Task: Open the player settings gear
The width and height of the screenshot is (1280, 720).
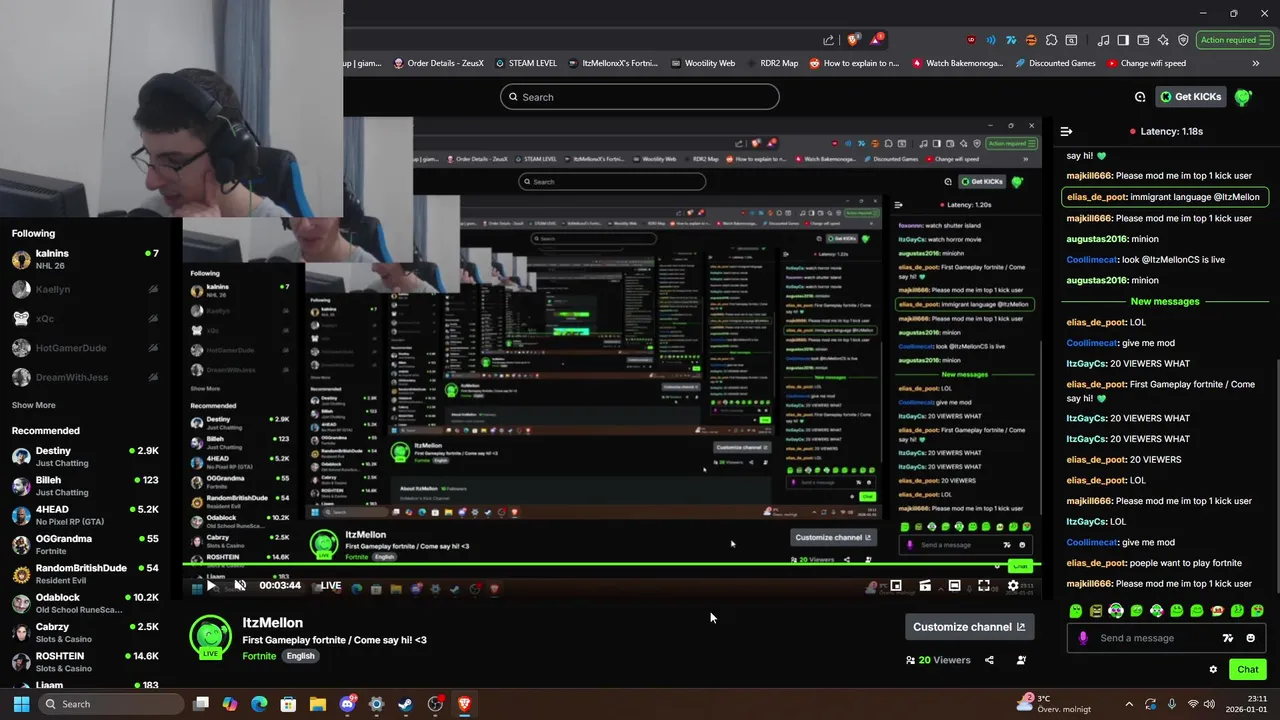Action: (x=1013, y=586)
